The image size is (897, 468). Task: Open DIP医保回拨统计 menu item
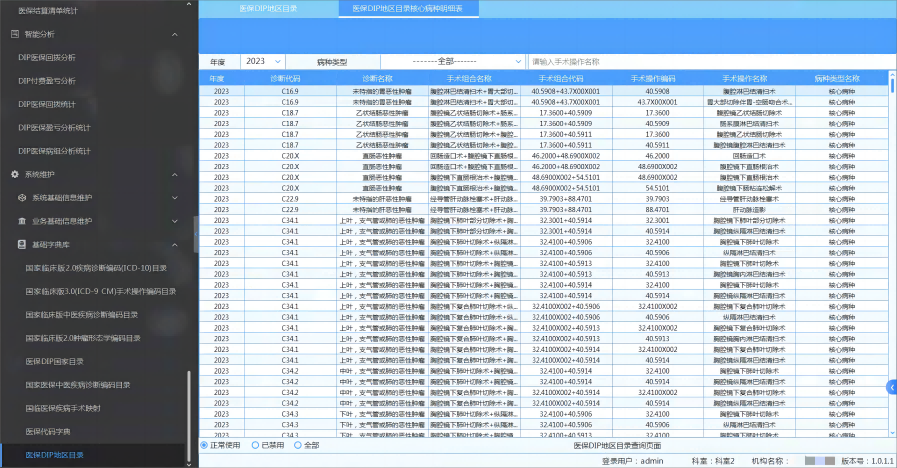pos(47,105)
